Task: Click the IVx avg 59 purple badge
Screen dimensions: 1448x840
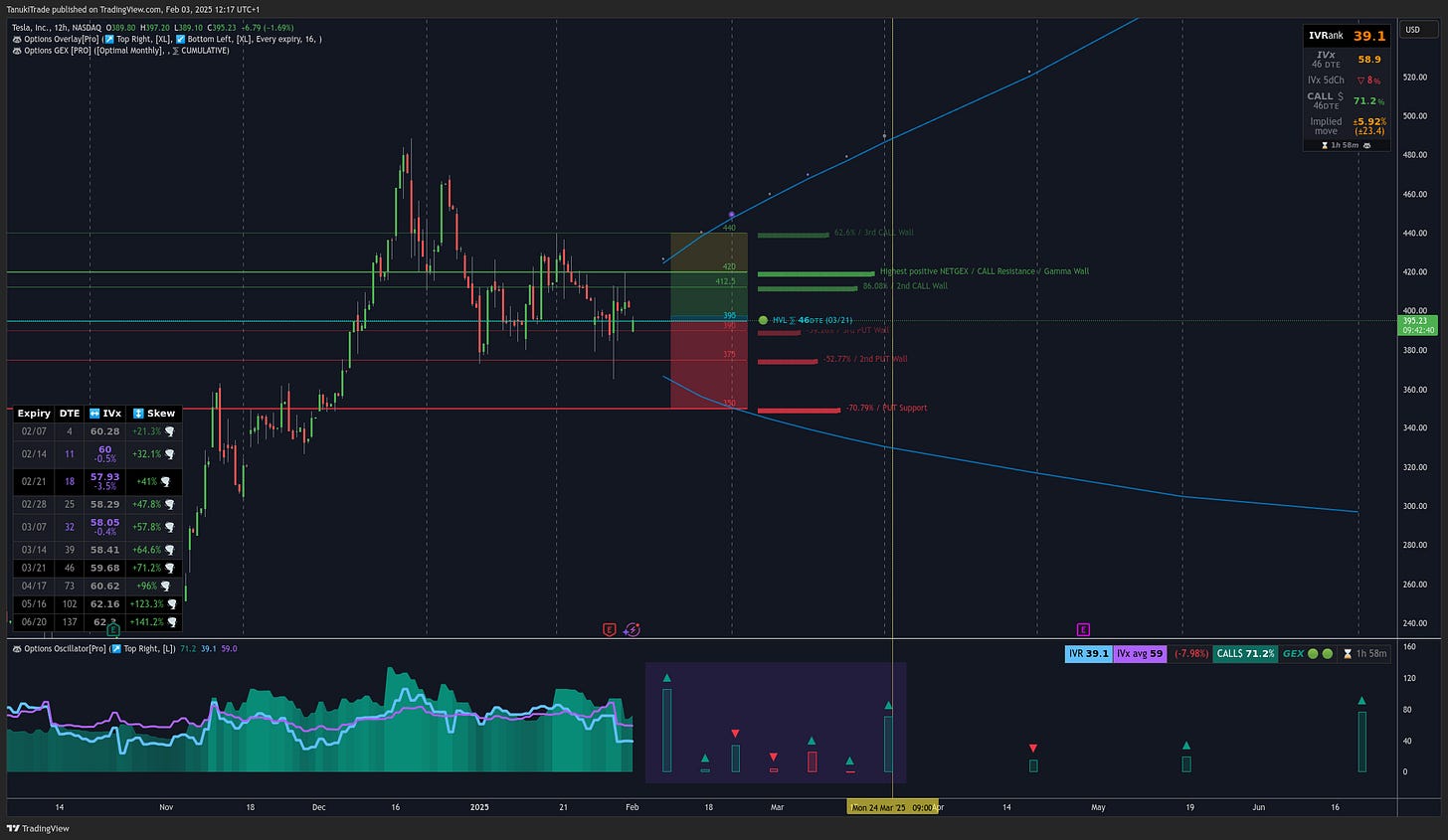Action: tap(1139, 653)
